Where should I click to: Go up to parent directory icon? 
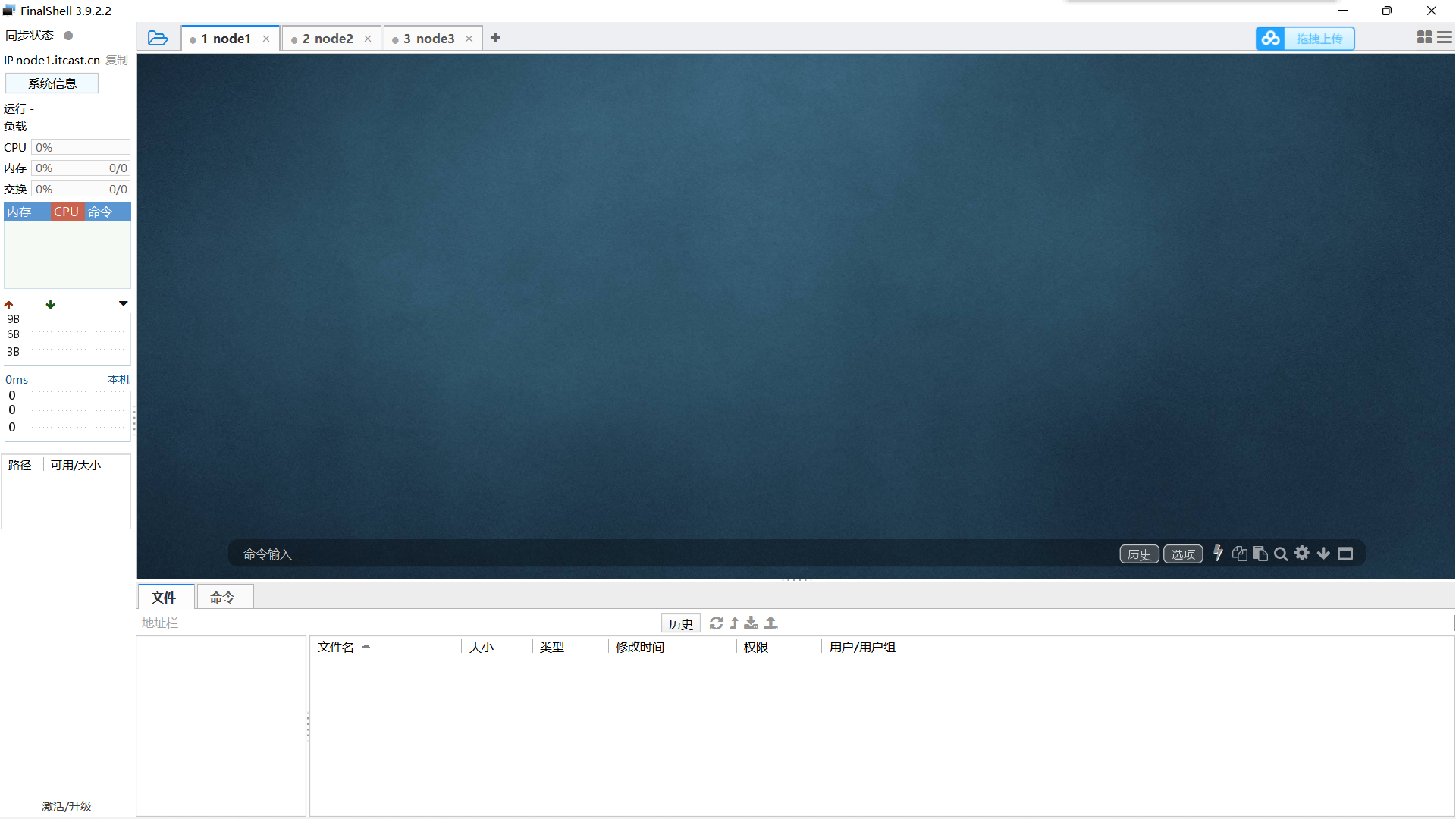pos(734,623)
